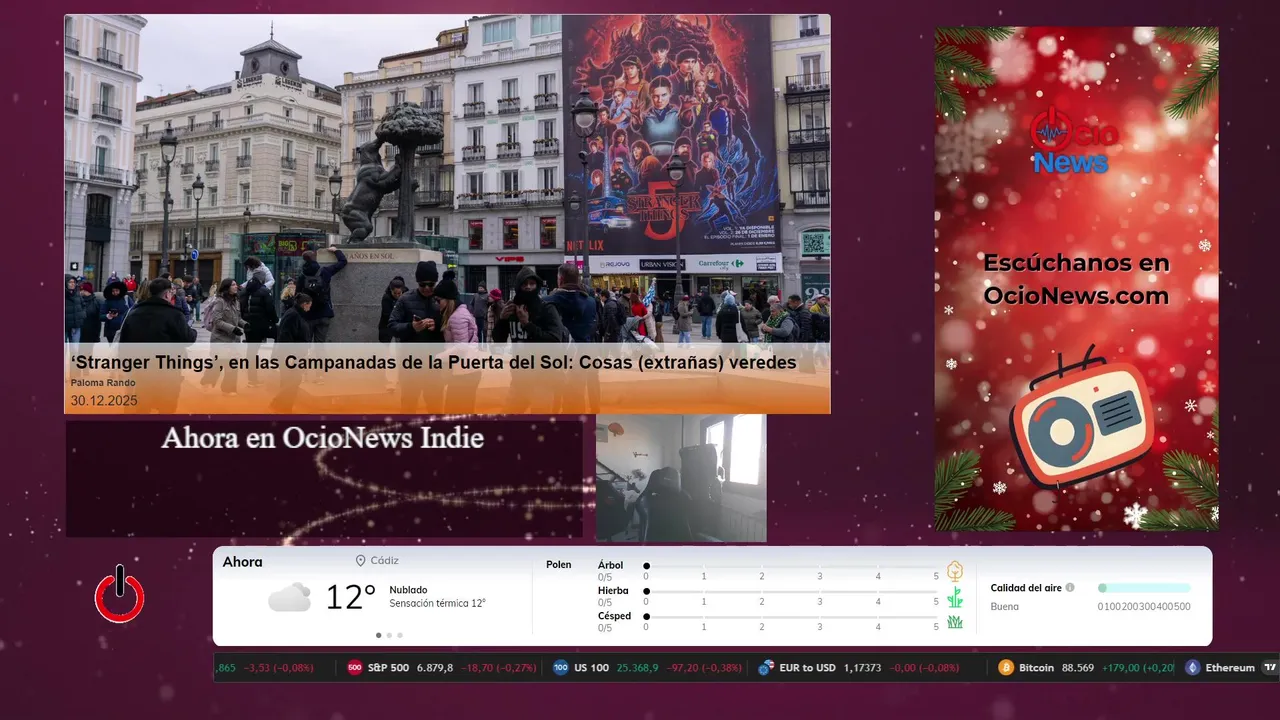
Task: Open the Bitcoin ticker label
Action: point(1036,667)
